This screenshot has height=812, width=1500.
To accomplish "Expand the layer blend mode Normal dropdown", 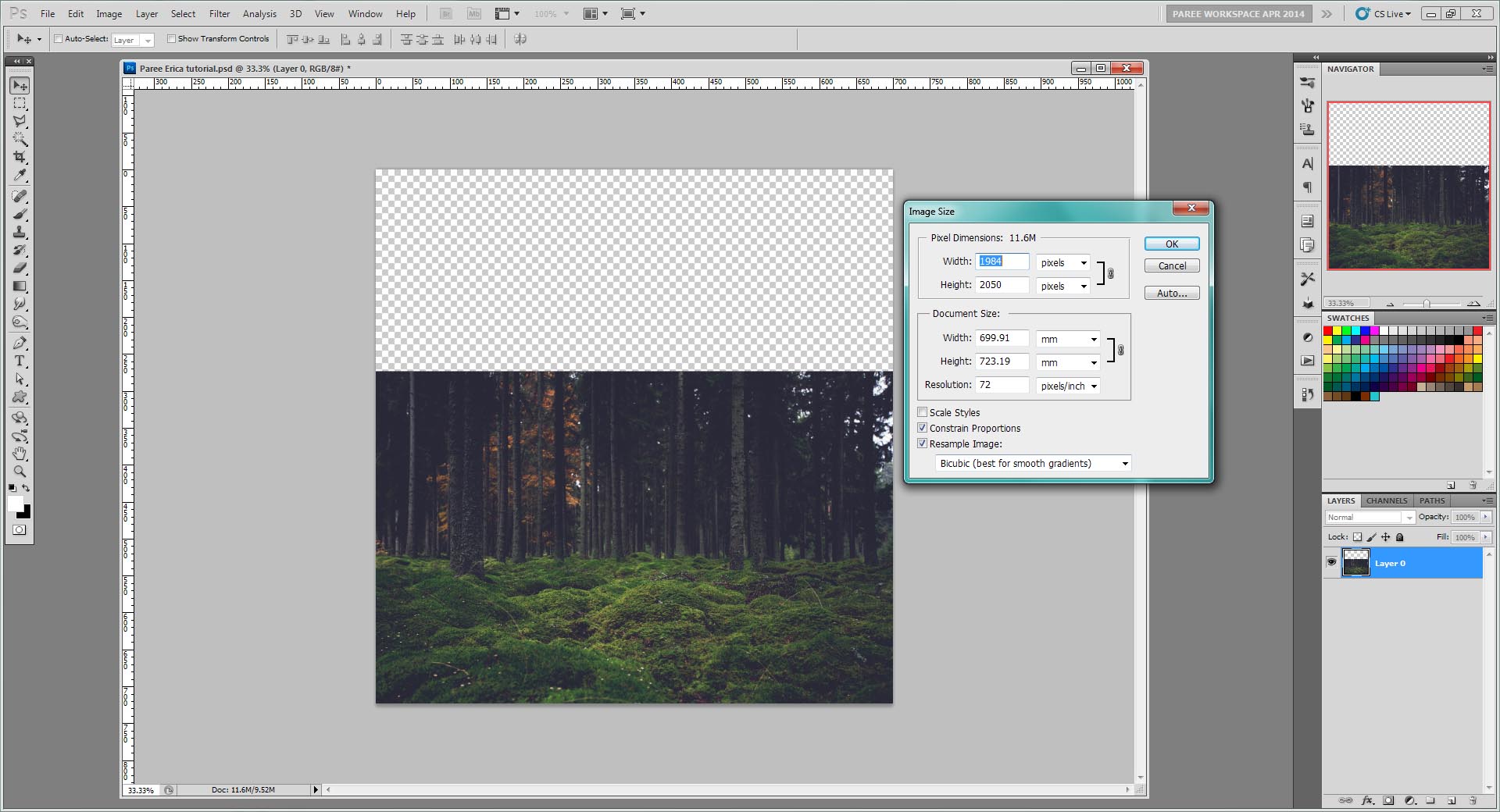I will pyautogui.click(x=1370, y=517).
